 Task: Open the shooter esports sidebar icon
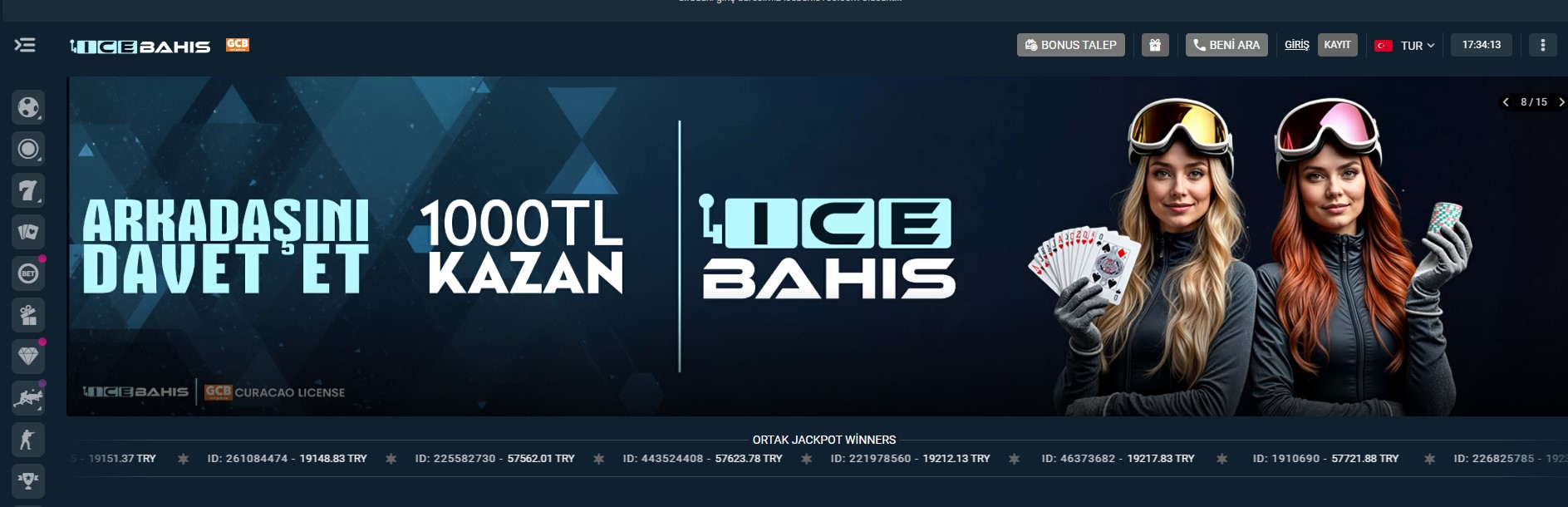tap(28, 440)
